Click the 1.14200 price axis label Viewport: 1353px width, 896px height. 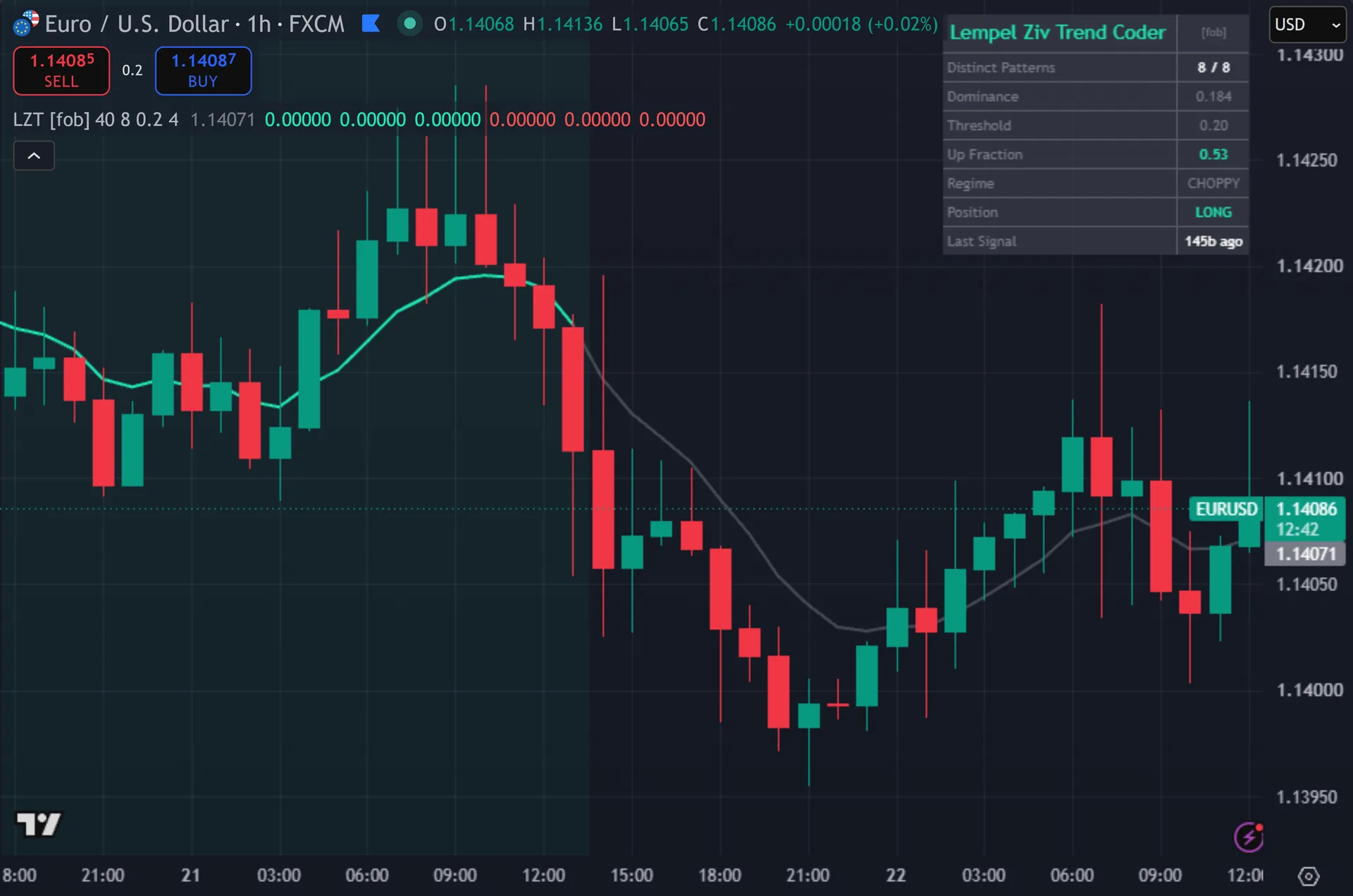tap(1309, 266)
